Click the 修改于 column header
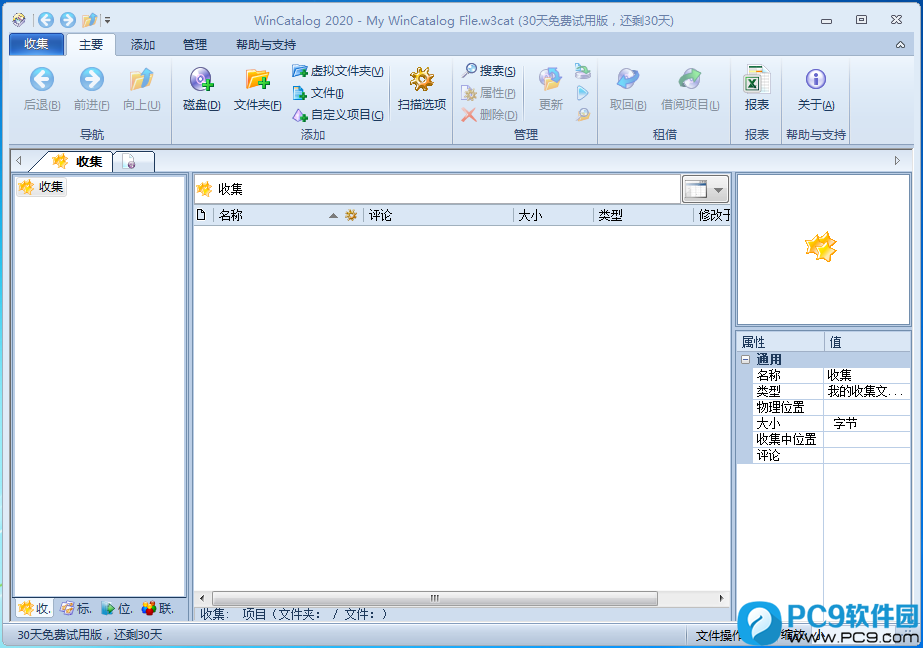The image size is (923, 648). coord(713,215)
